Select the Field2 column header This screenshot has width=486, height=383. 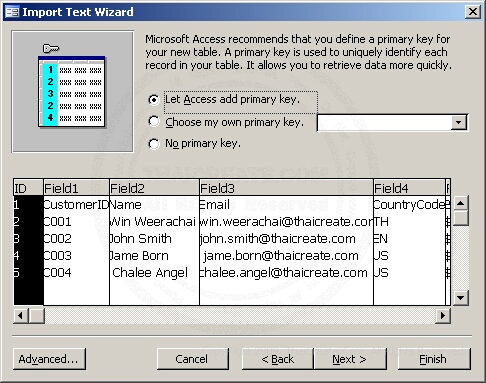154,188
